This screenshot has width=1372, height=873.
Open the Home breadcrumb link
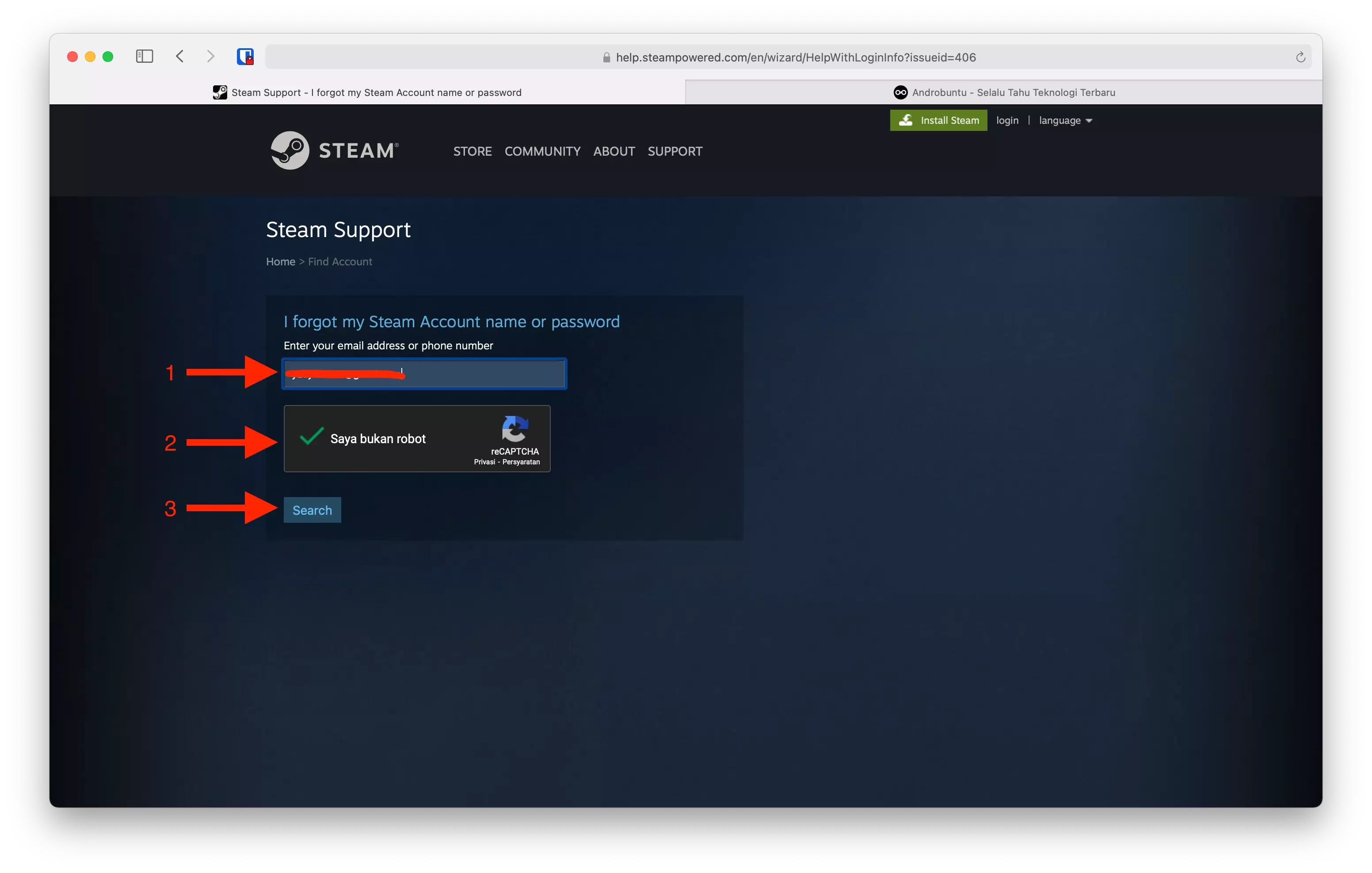tap(280, 261)
